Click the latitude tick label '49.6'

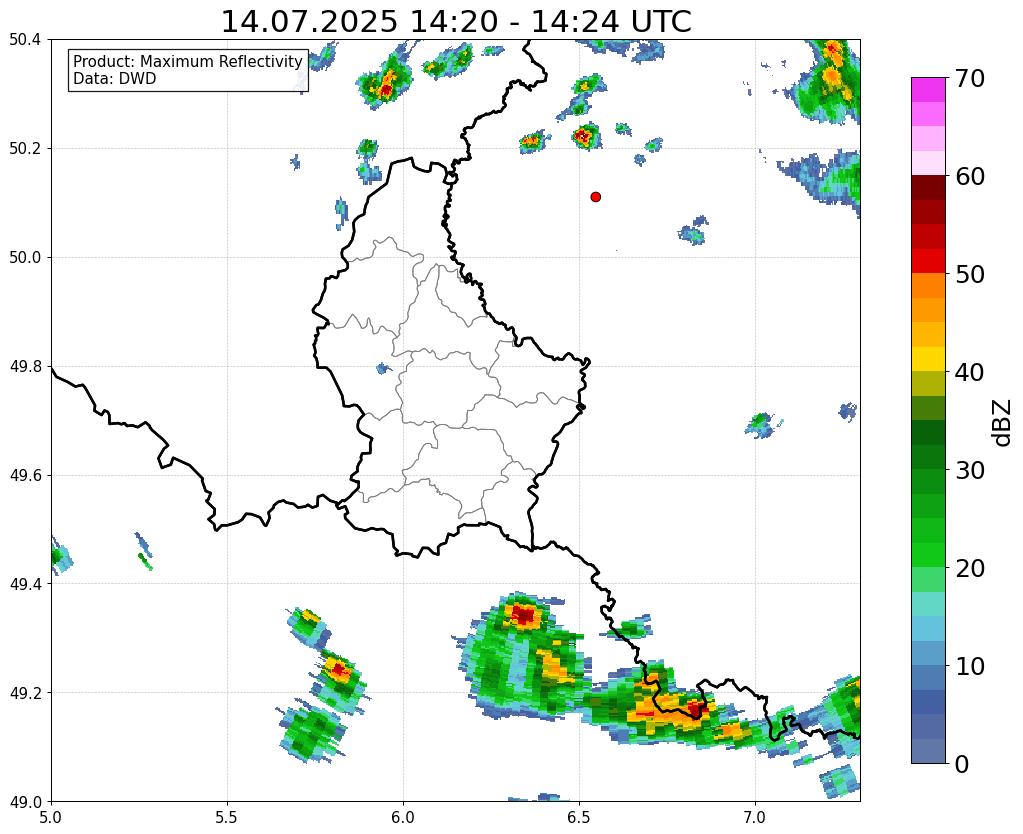click(25, 475)
